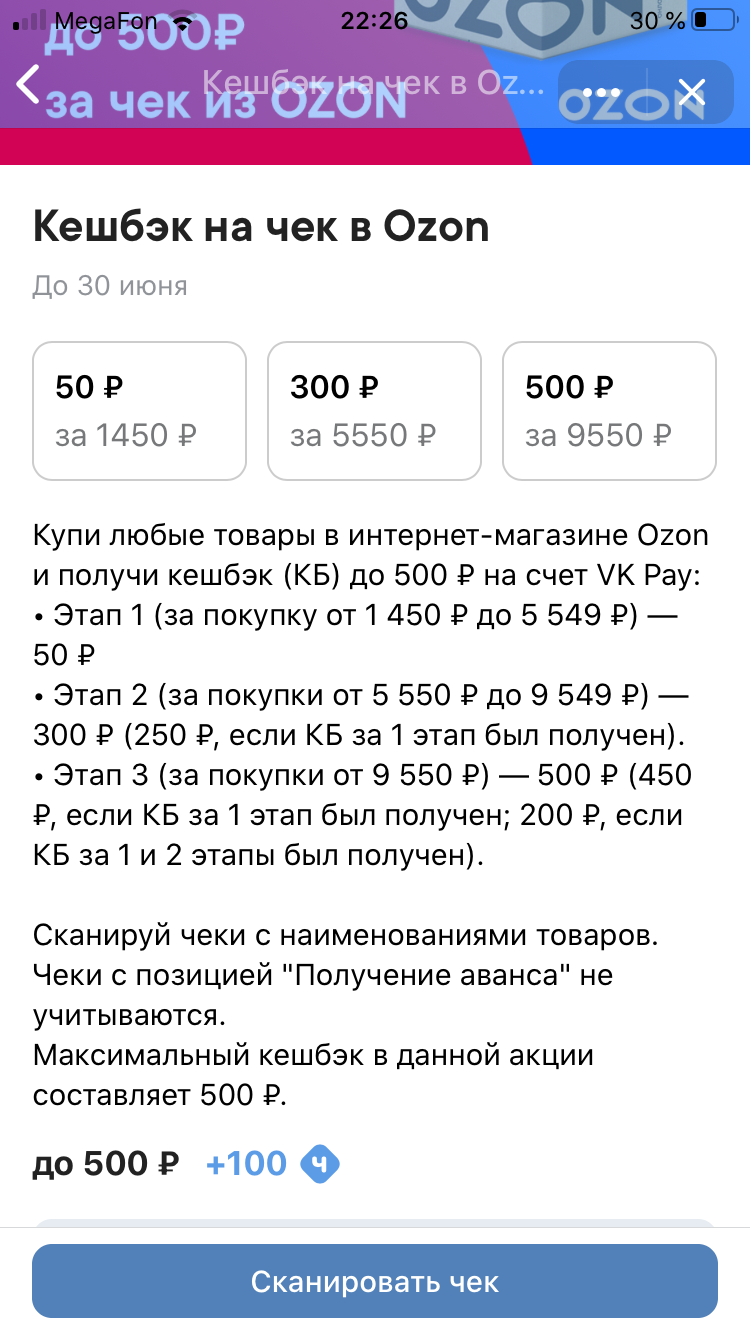This screenshot has height=1334, width=750.
Task: Tap the Сканировать чек button
Action: point(375,1281)
